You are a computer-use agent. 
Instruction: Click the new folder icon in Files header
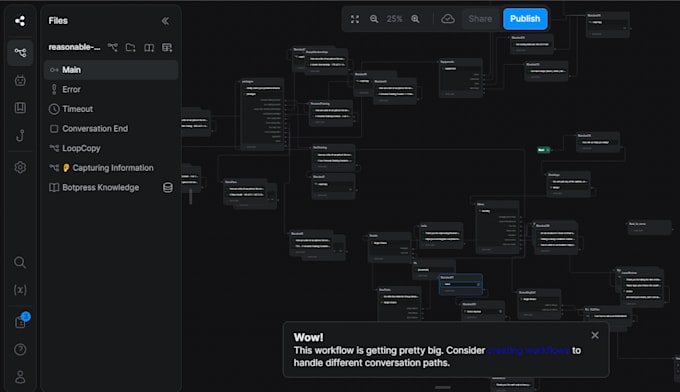click(131, 47)
